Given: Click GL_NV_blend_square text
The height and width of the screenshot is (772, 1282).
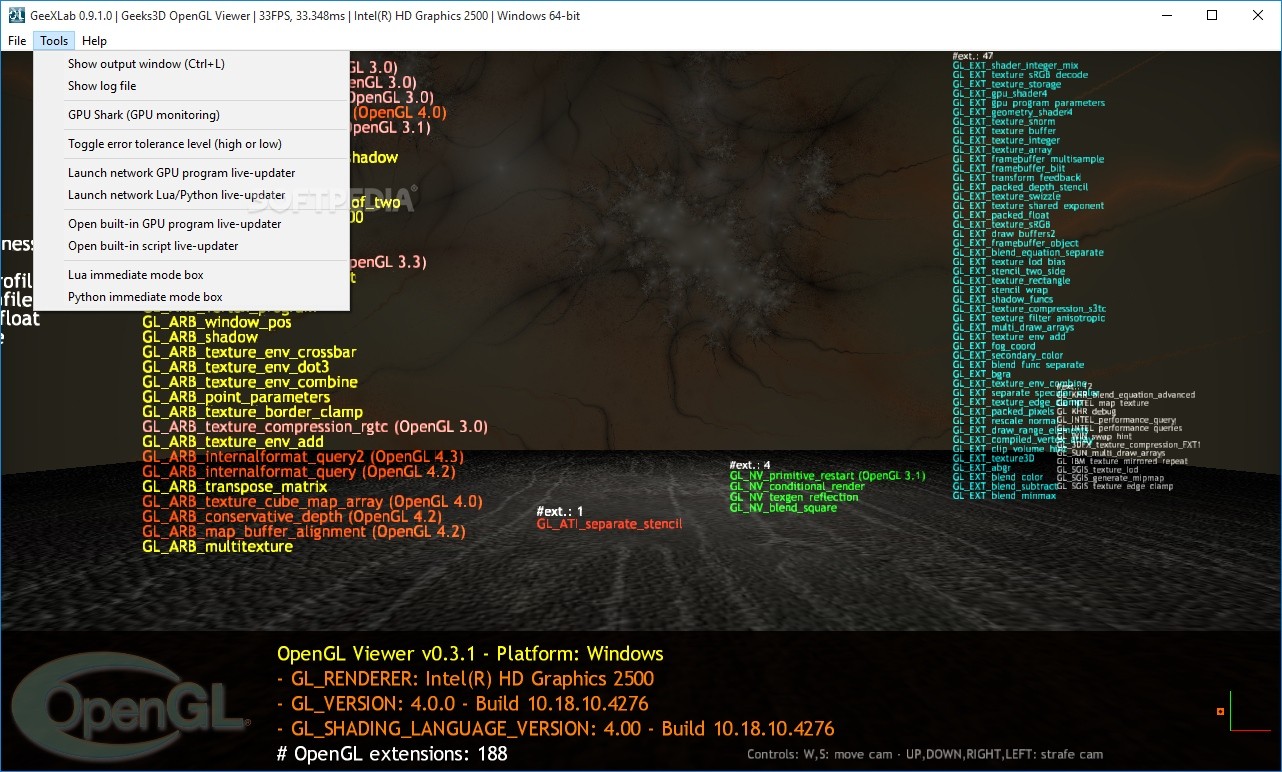Looking at the screenshot, I should (x=783, y=508).
